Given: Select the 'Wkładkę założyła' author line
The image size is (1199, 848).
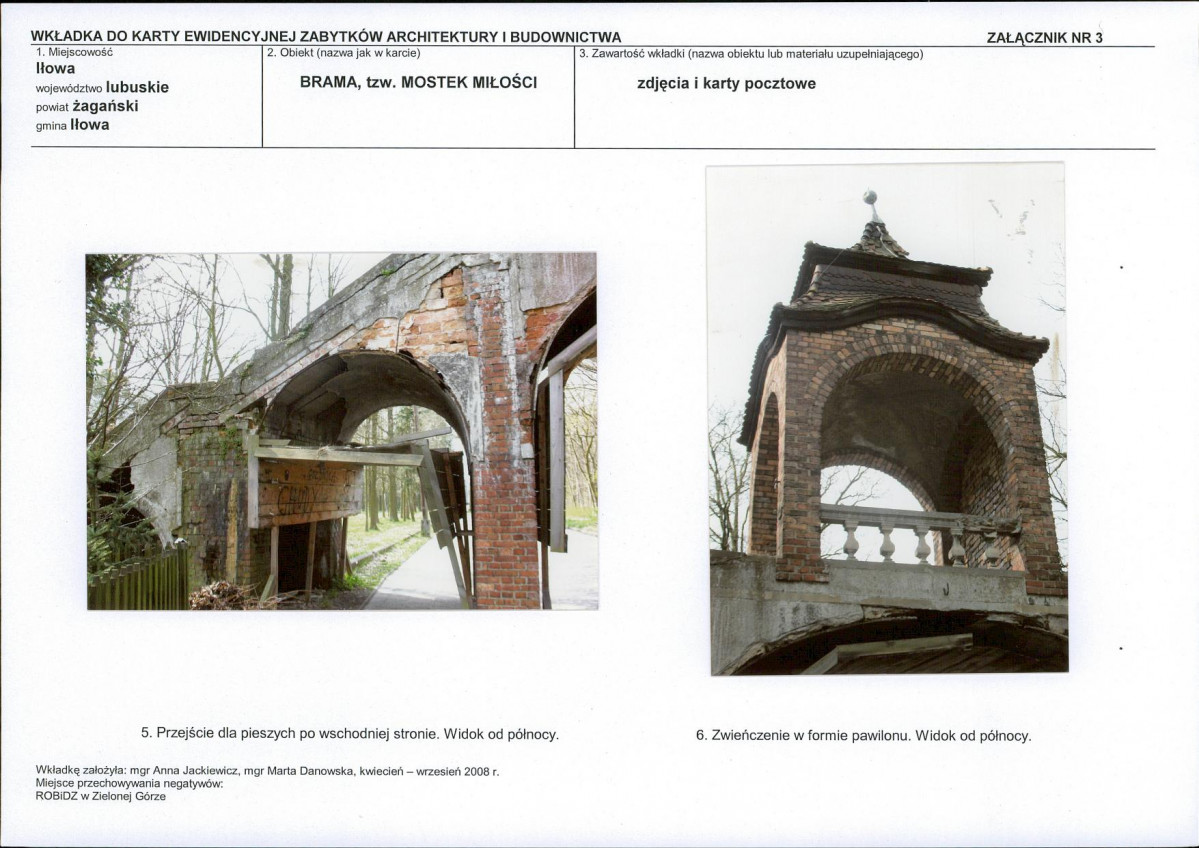Looking at the screenshot, I should coord(266,771).
